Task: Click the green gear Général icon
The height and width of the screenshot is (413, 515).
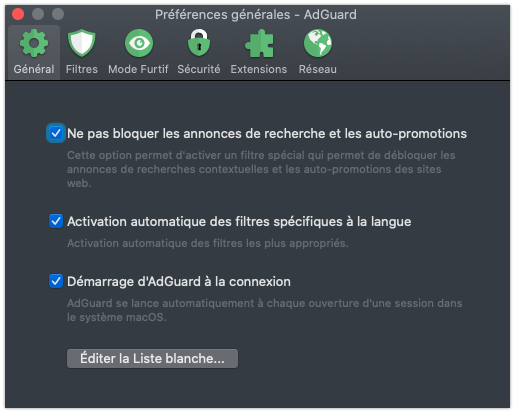Action: click(x=34, y=43)
